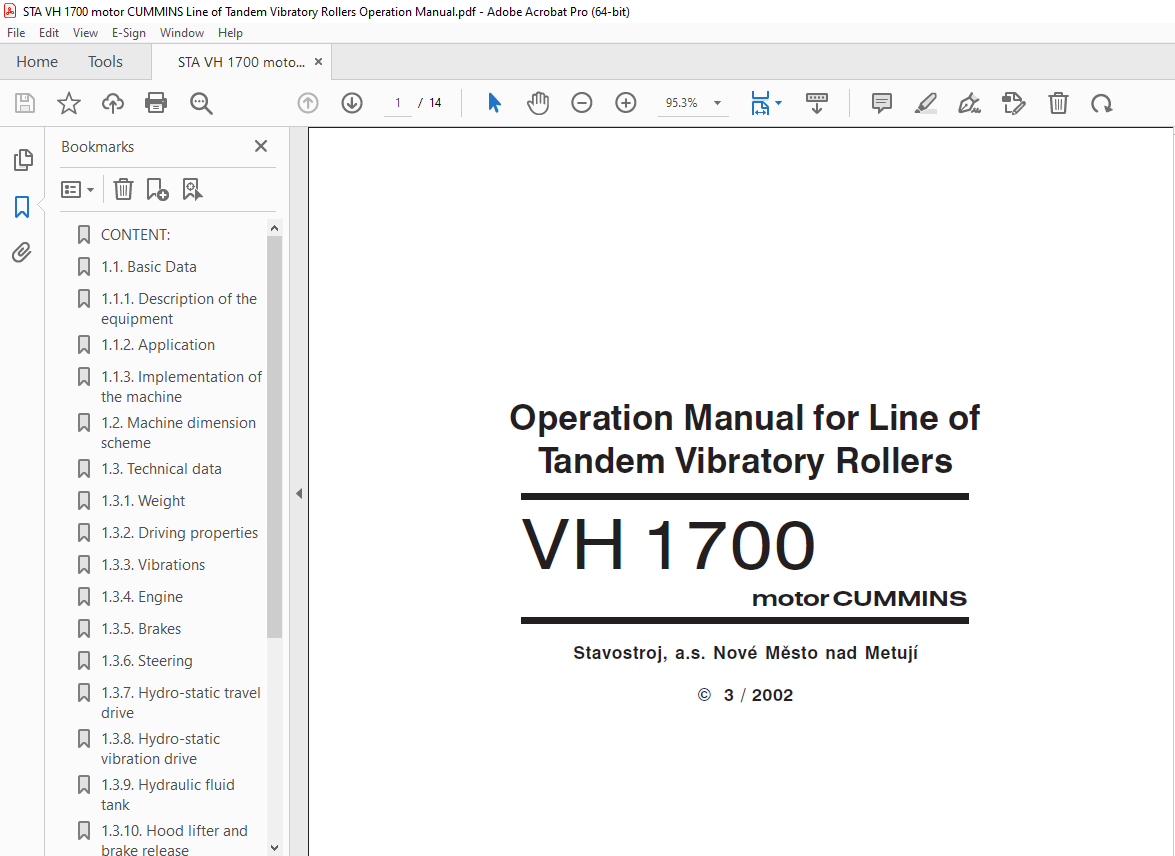
Task: Select the Hand pan tool
Action: 538,103
